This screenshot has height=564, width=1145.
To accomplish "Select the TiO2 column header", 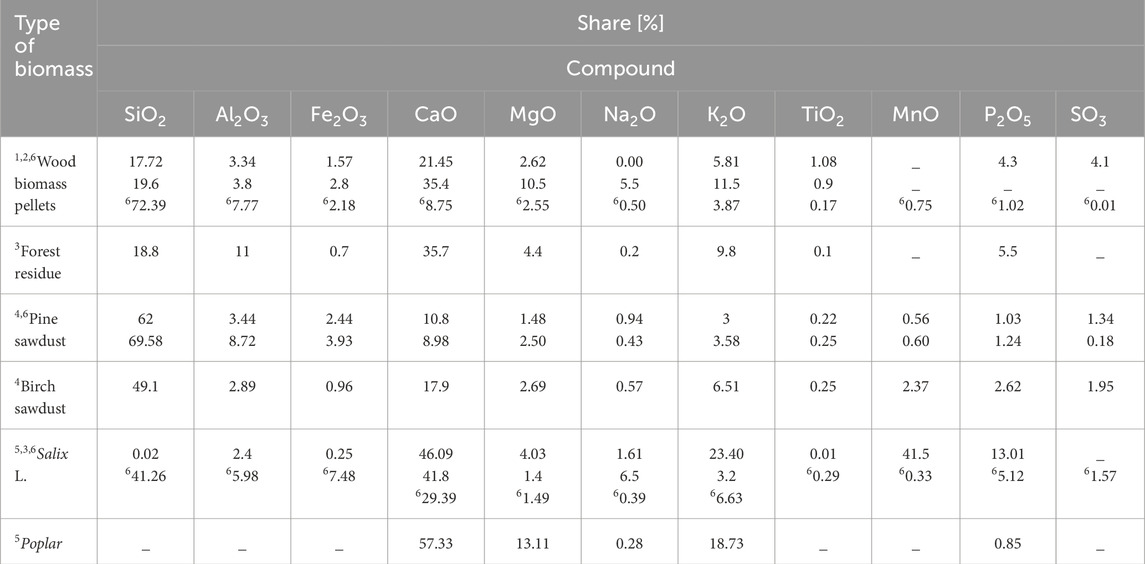I will pos(822,115).
